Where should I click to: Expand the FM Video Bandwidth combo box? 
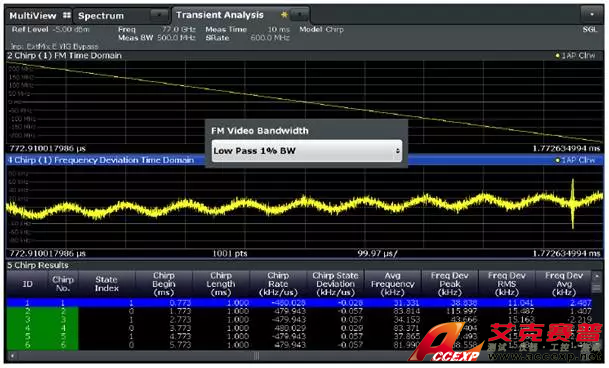point(307,151)
